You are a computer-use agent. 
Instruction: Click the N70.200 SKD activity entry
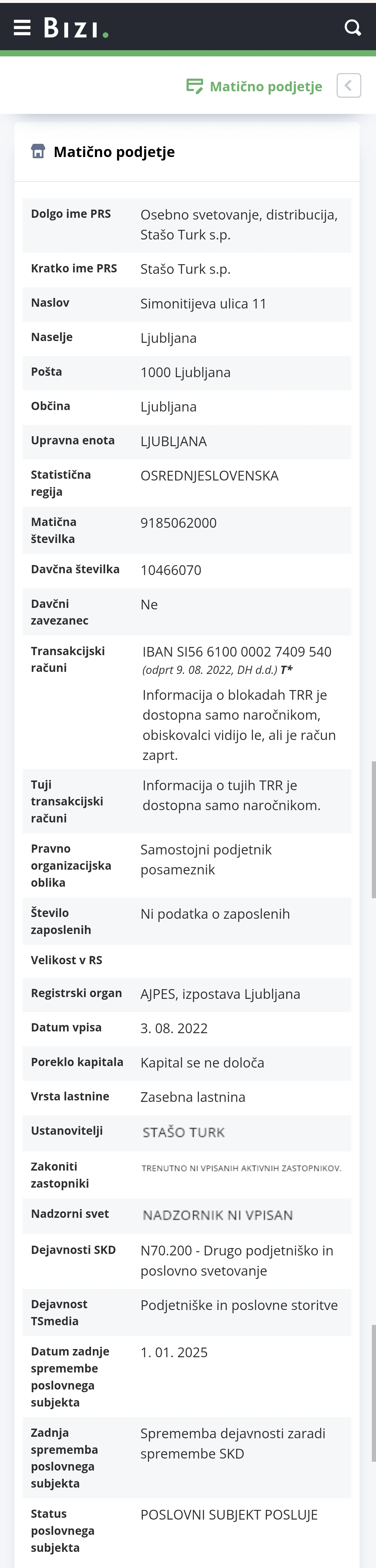236,1261
